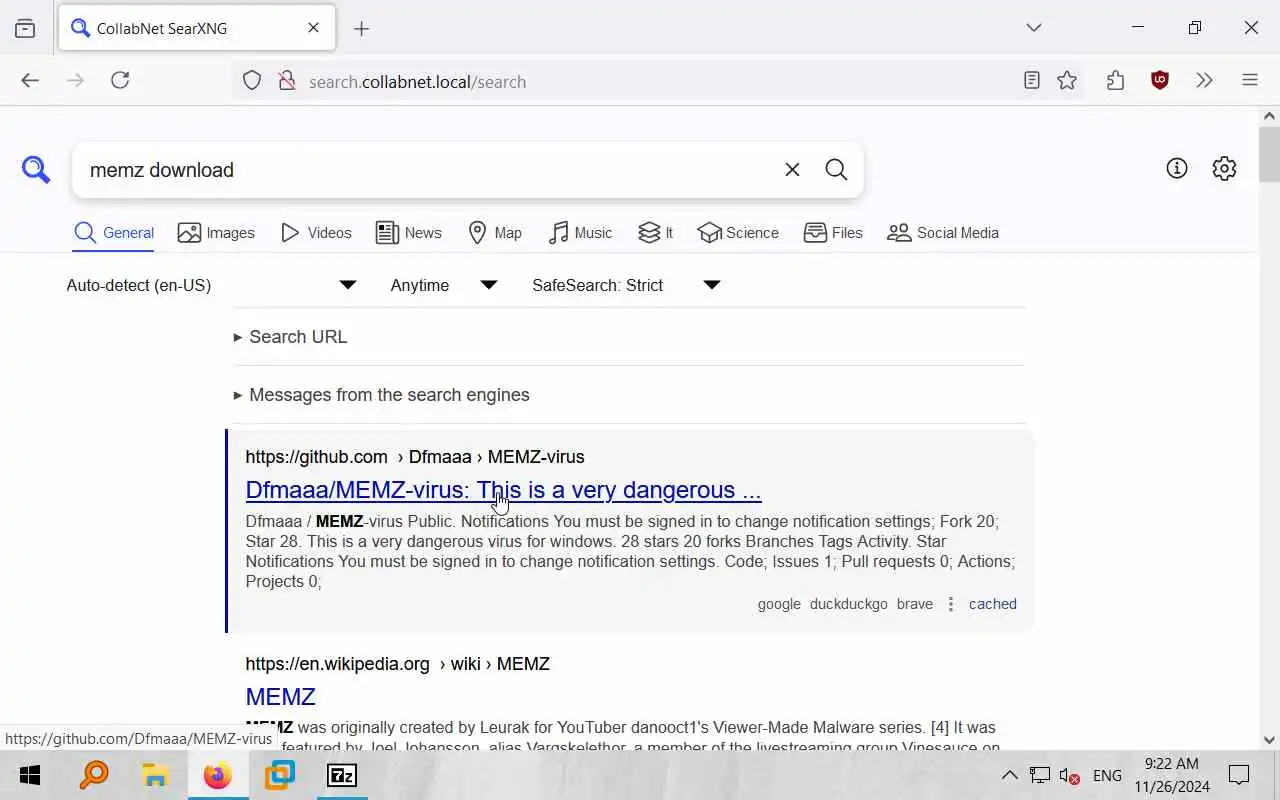Show more toolbar tools chevrons
The image size is (1280, 800).
click(x=1204, y=81)
